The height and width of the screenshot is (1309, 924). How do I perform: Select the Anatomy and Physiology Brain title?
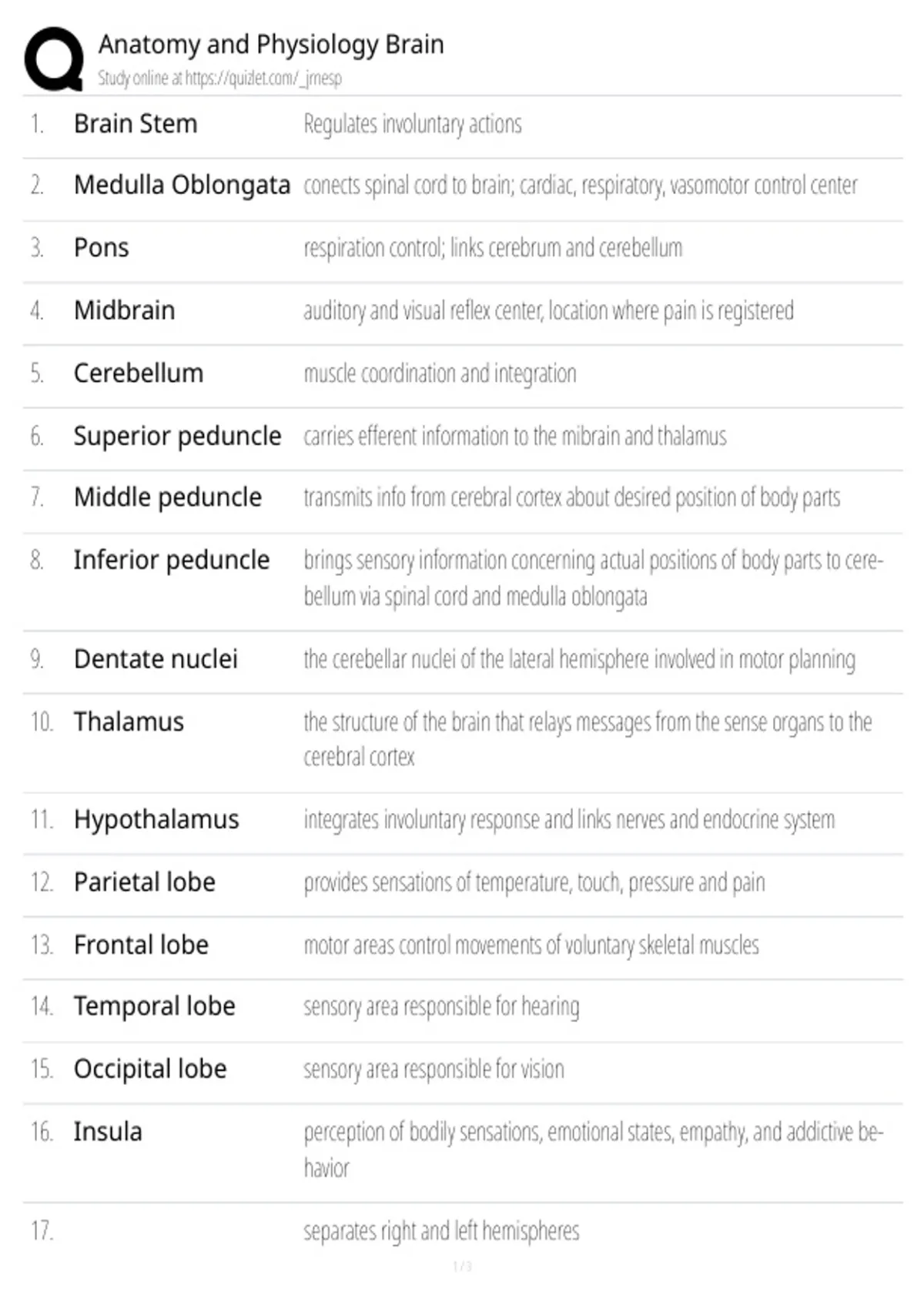coord(271,45)
